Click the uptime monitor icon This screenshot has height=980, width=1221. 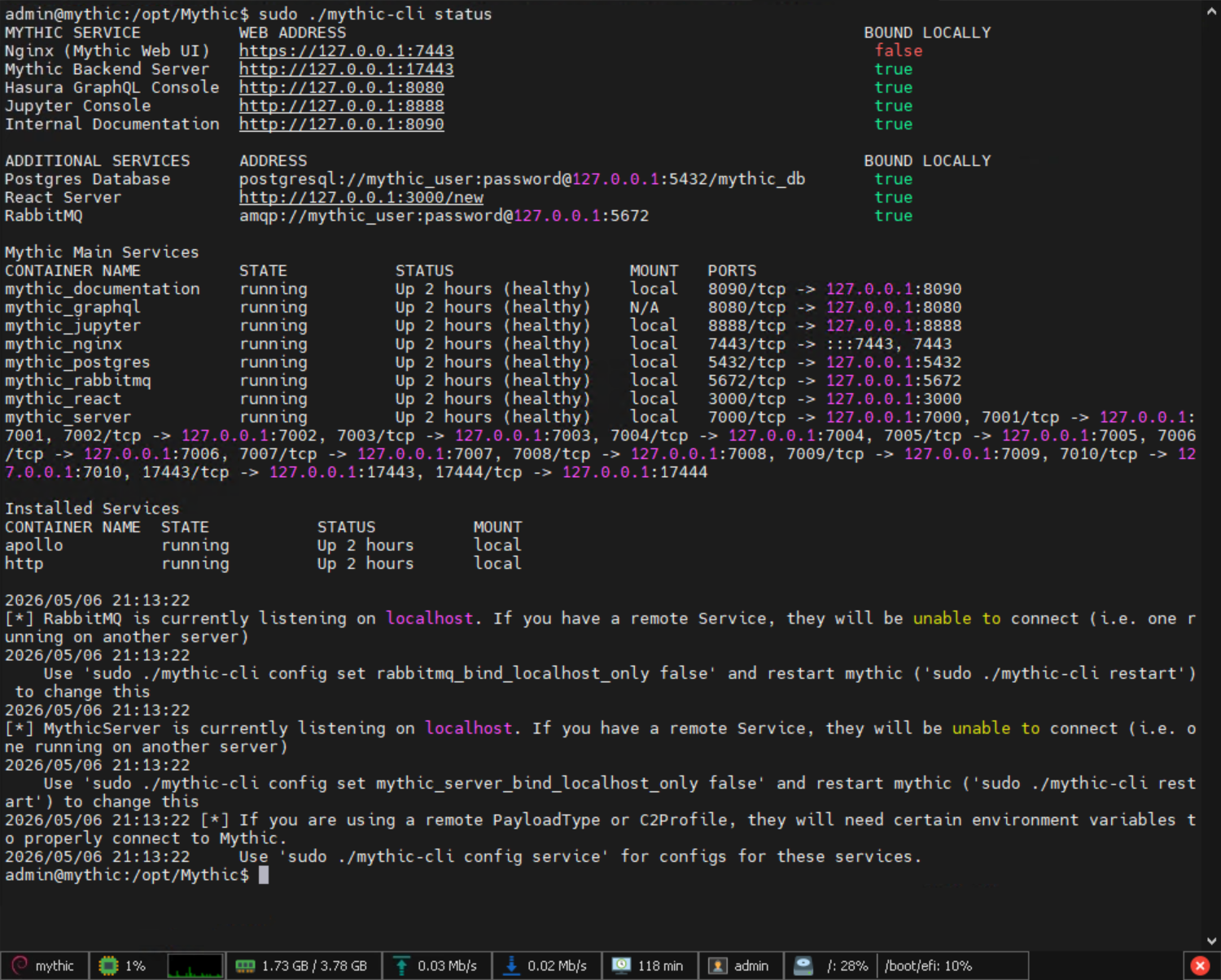[621, 965]
